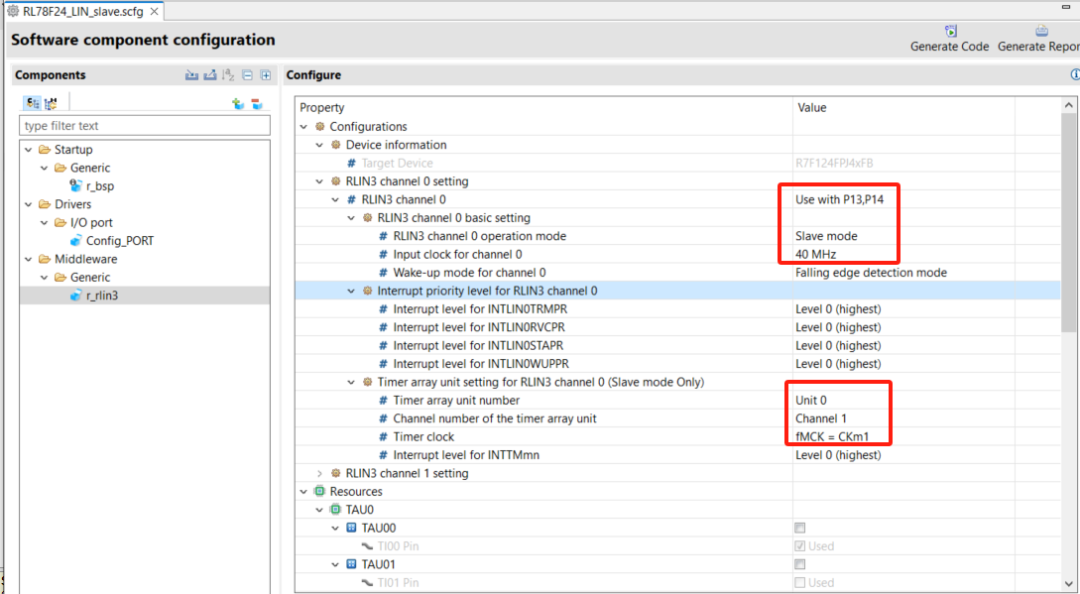Switch to hierarchical view of components
The width and height of the screenshot is (1080, 594).
tap(50, 103)
